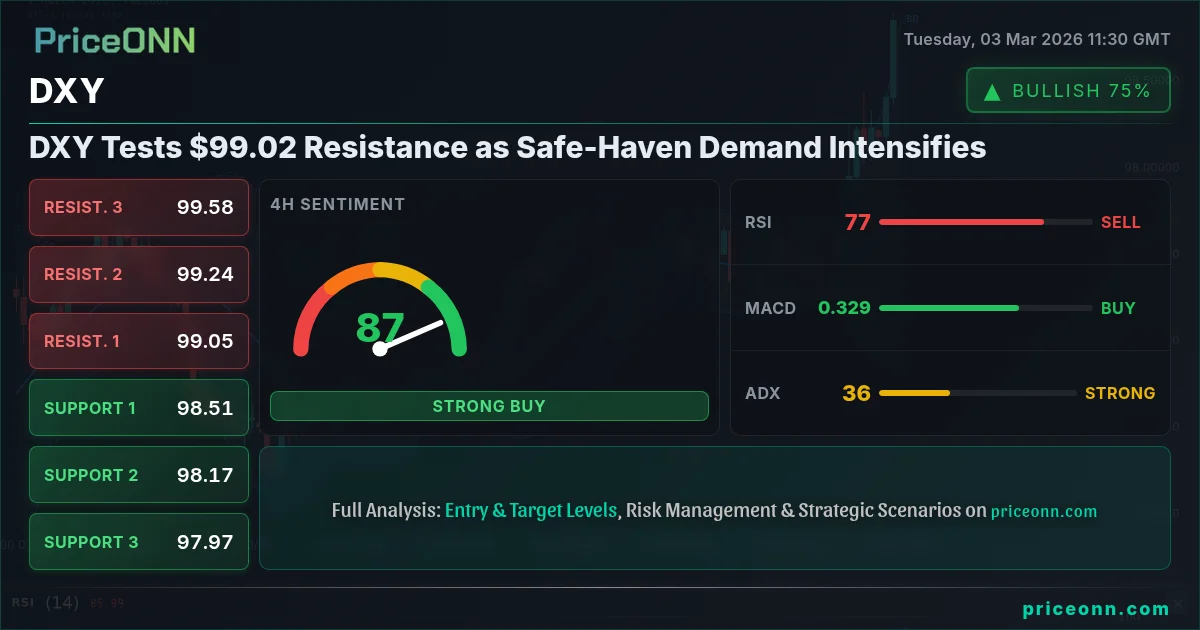The height and width of the screenshot is (630, 1200).
Task: Click the date Tuesday, 03 Mar 2026
Action: click(1037, 40)
